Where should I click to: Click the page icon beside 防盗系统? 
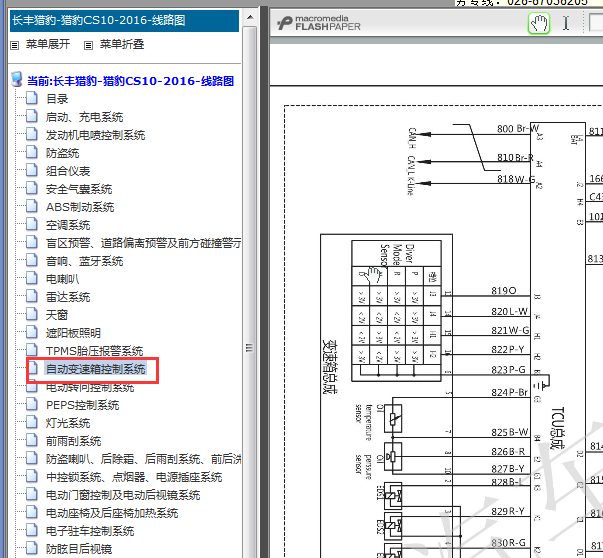32,152
